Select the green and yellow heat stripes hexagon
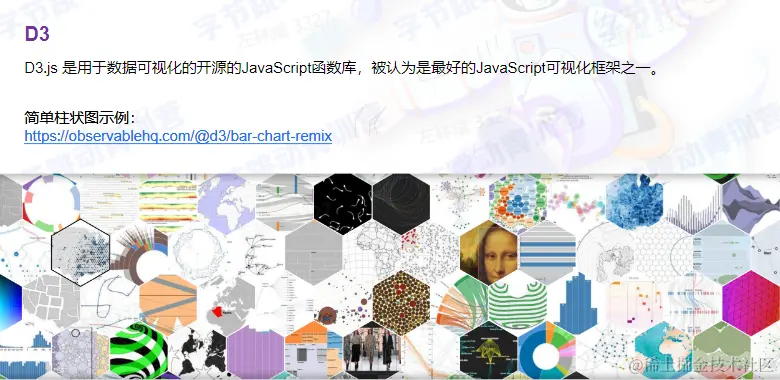 [168, 203]
